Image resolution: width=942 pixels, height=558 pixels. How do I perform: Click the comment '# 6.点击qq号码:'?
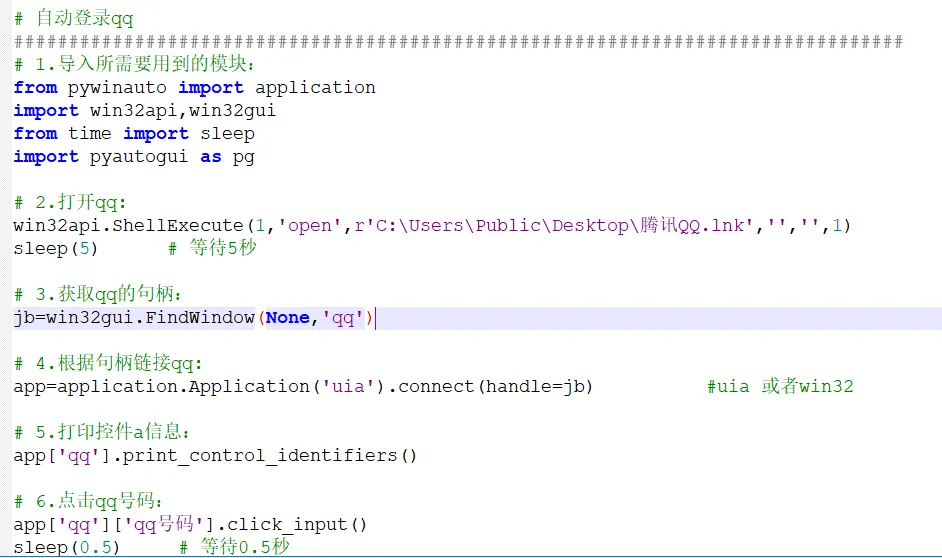coord(88,501)
